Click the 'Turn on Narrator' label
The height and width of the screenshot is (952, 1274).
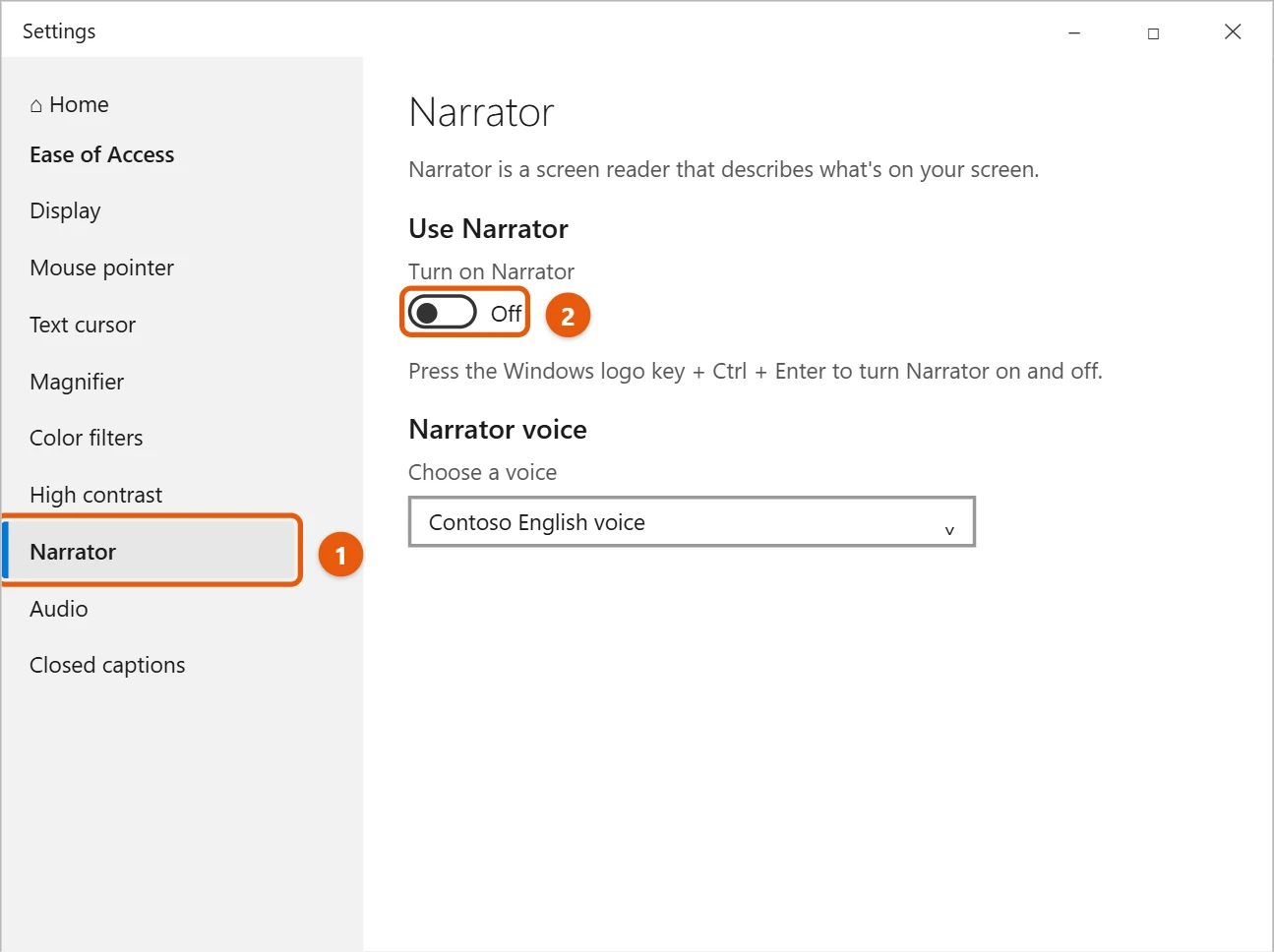pos(492,271)
